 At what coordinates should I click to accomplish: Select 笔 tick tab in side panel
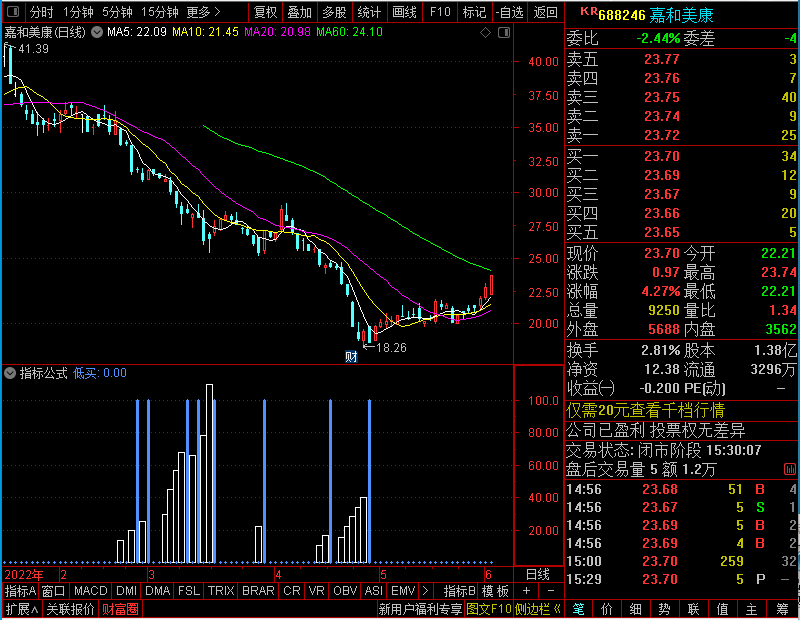click(x=579, y=609)
